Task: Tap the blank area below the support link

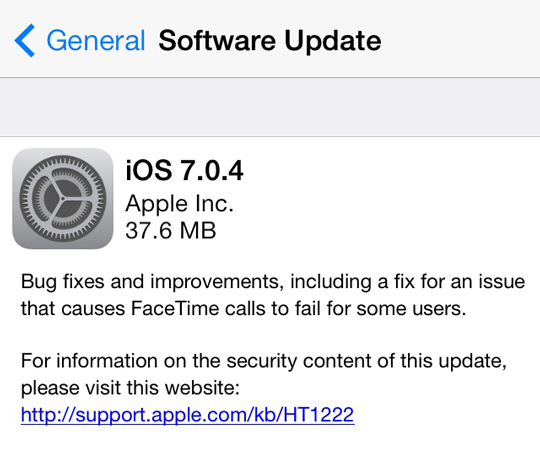Action: (270, 444)
